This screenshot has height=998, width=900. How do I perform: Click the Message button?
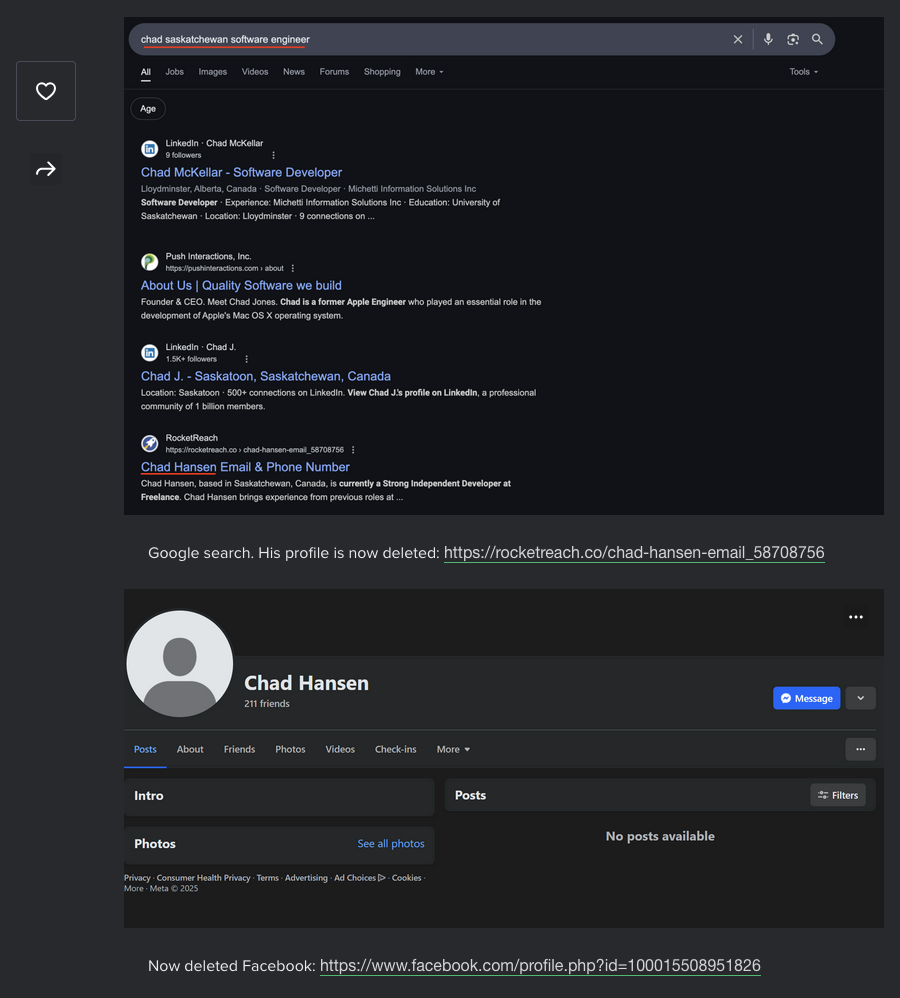pos(806,698)
